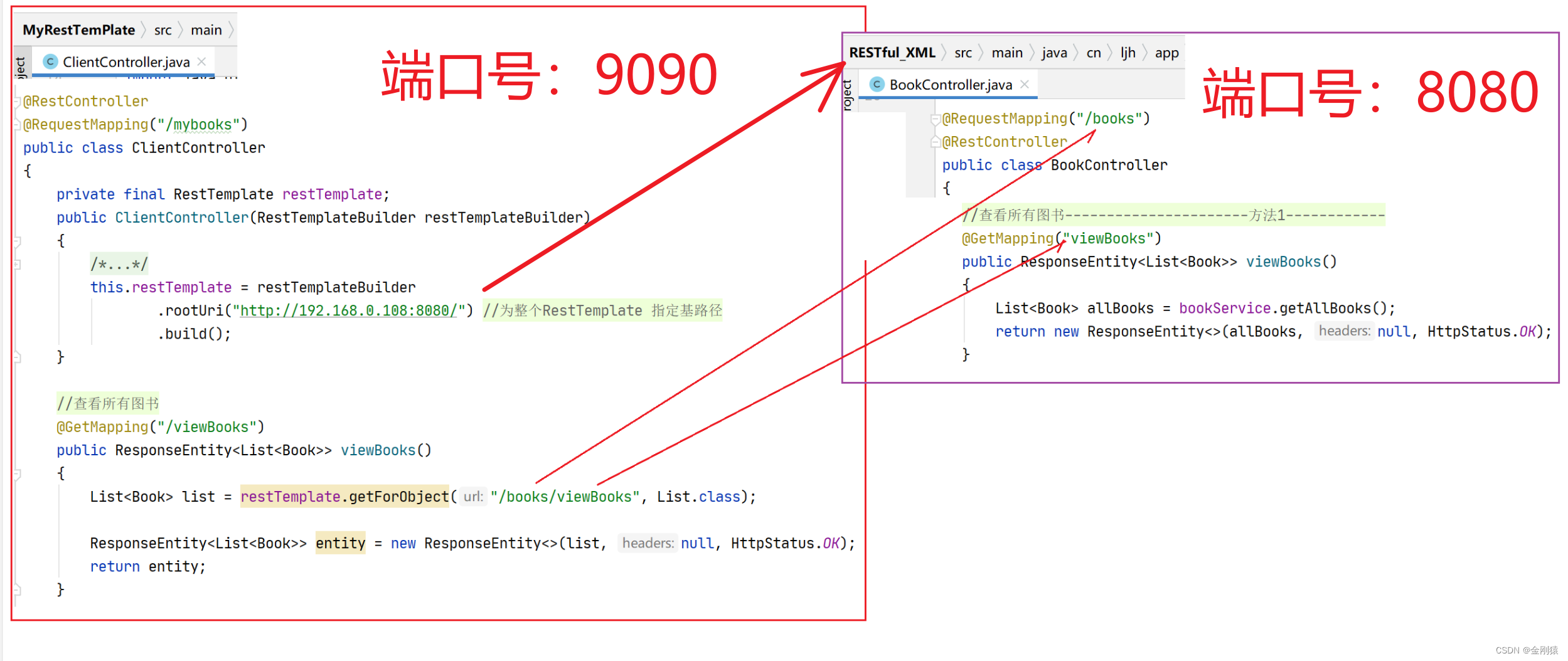This screenshot has height=661, width=1568.
Task: Click HttpStatus.OK in BookController return statement
Action: point(1481,332)
